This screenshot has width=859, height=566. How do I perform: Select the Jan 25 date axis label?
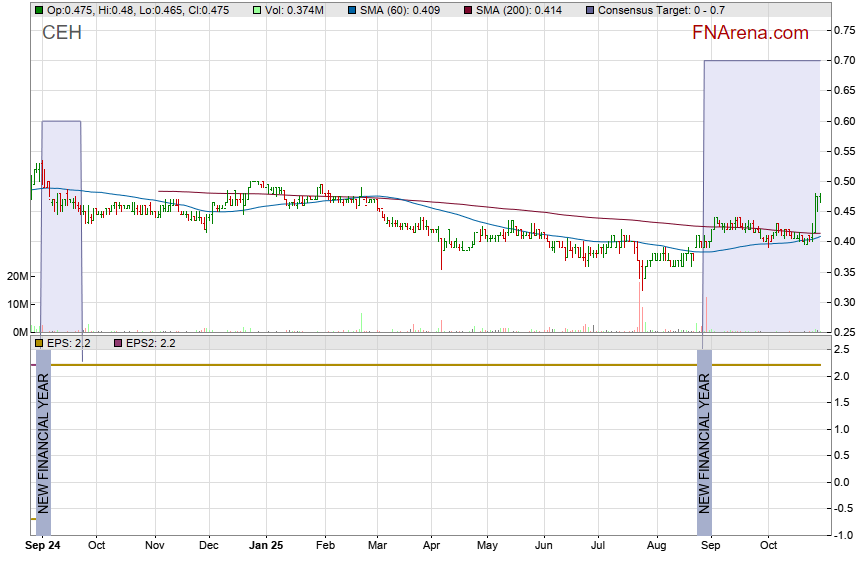(266, 546)
